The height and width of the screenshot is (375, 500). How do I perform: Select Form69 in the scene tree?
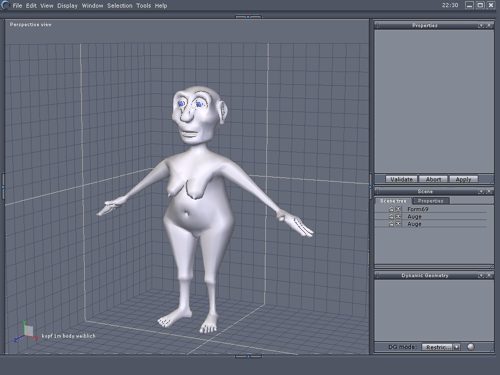tap(418, 209)
